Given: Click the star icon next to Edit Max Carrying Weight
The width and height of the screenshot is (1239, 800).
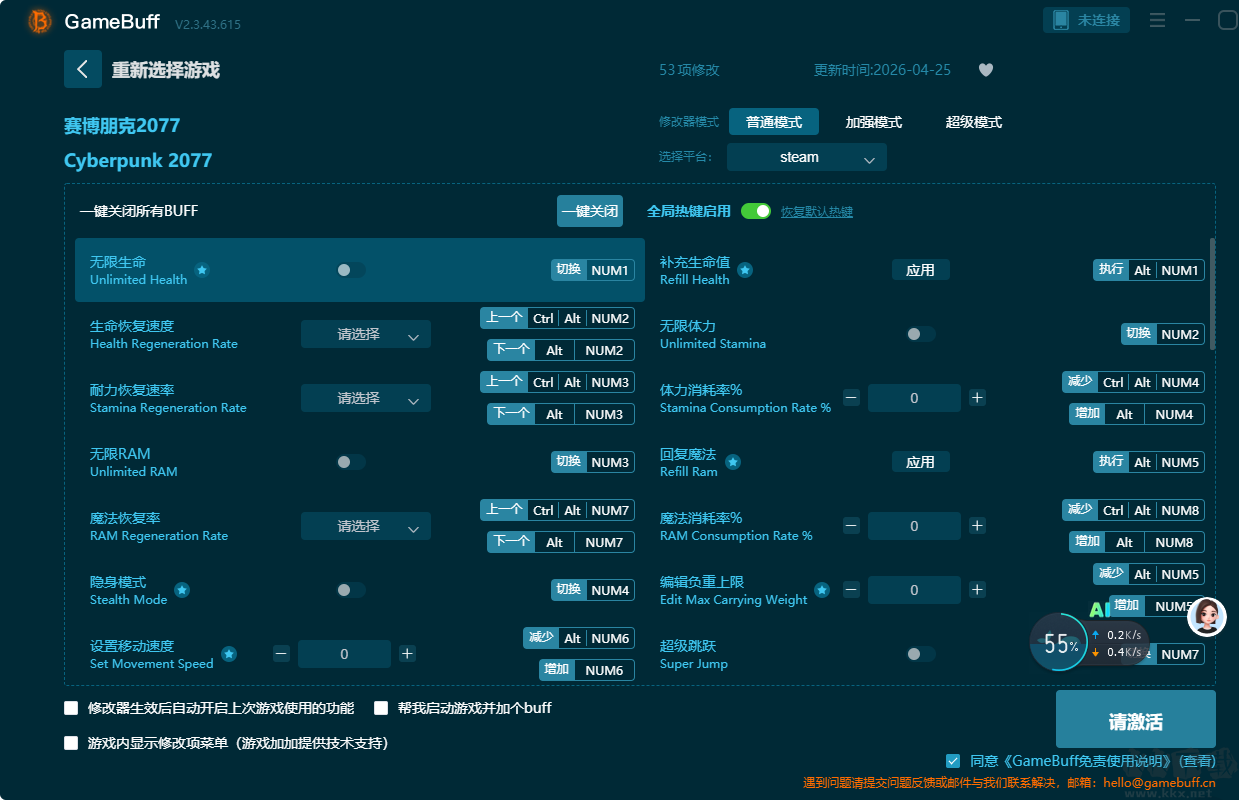Looking at the screenshot, I should point(822,590).
